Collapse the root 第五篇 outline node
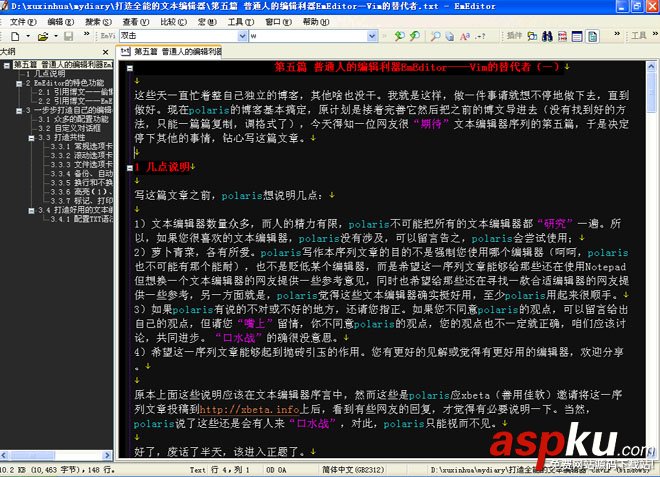660x477 pixels. pos(7,65)
